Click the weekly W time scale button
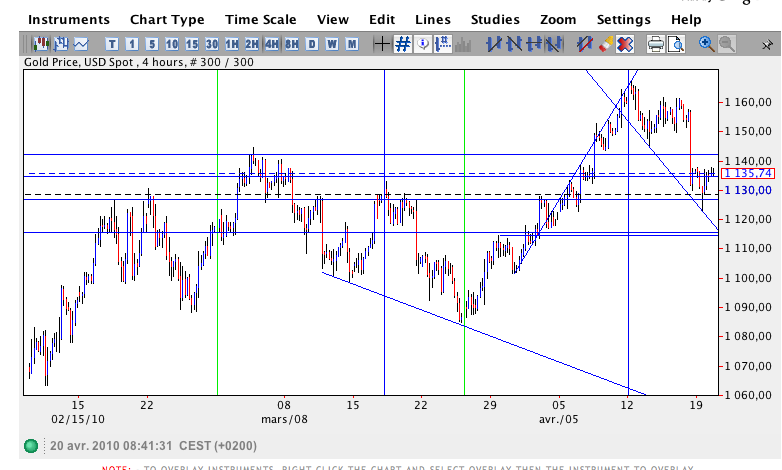This screenshot has width=782, height=470. [332, 44]
